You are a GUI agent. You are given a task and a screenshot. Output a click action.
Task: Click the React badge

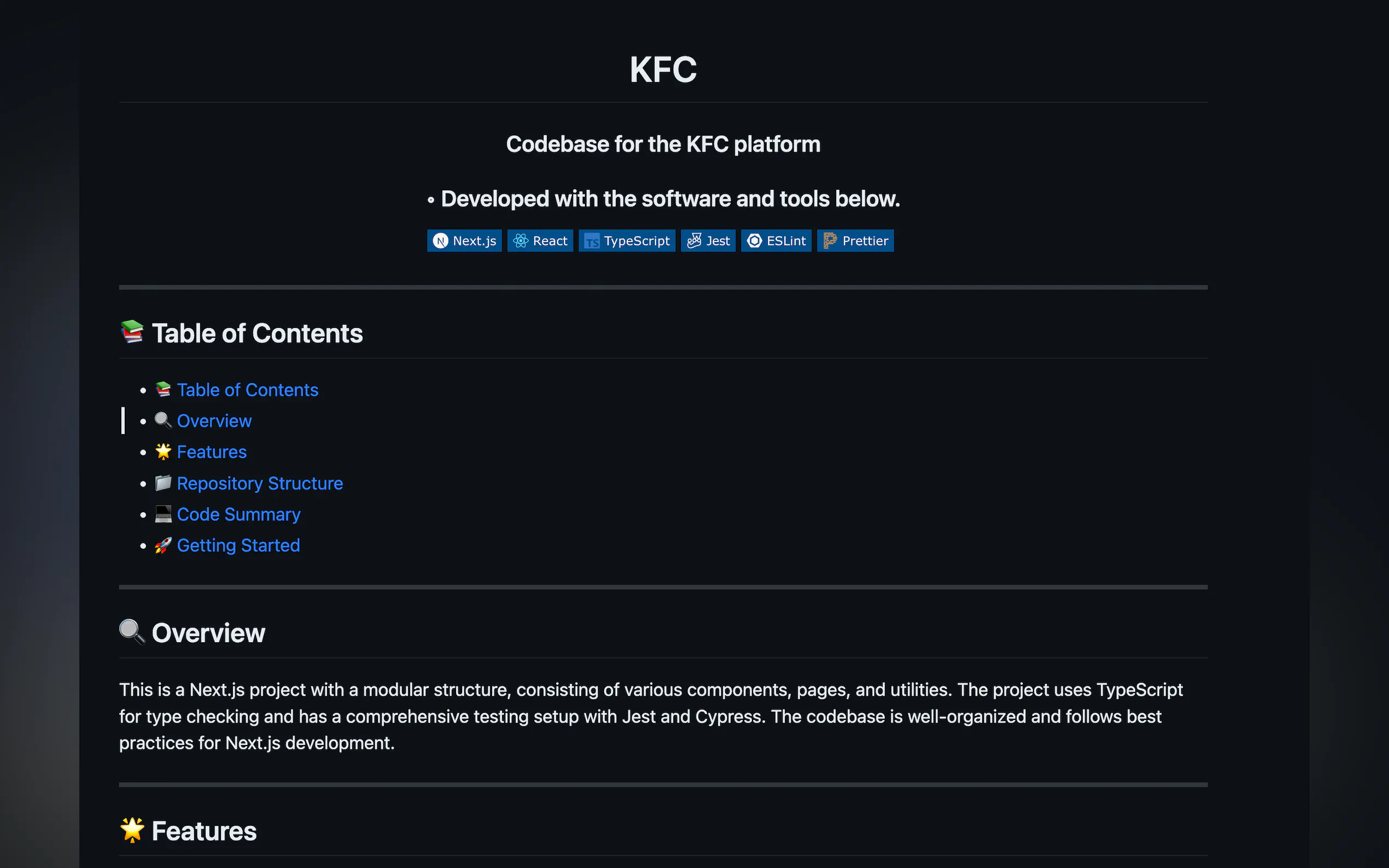click(540, 241)
